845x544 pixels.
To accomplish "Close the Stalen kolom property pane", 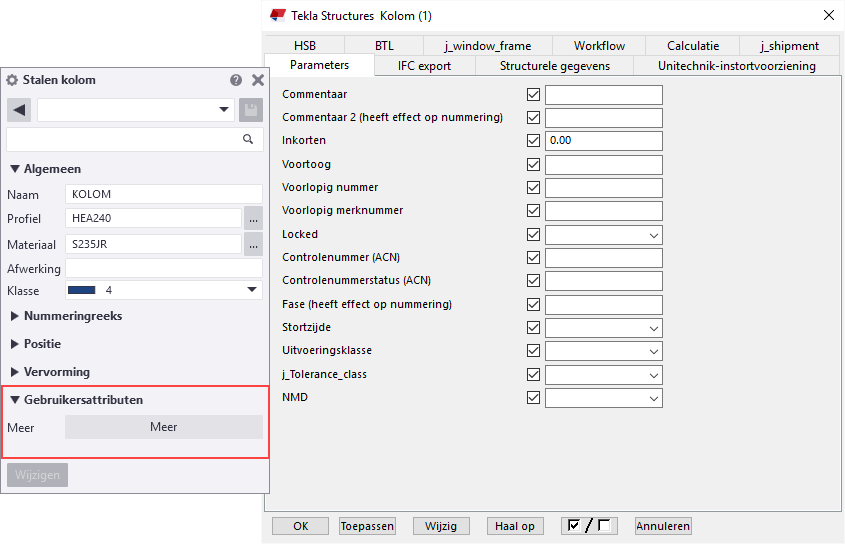I will 258,80.
